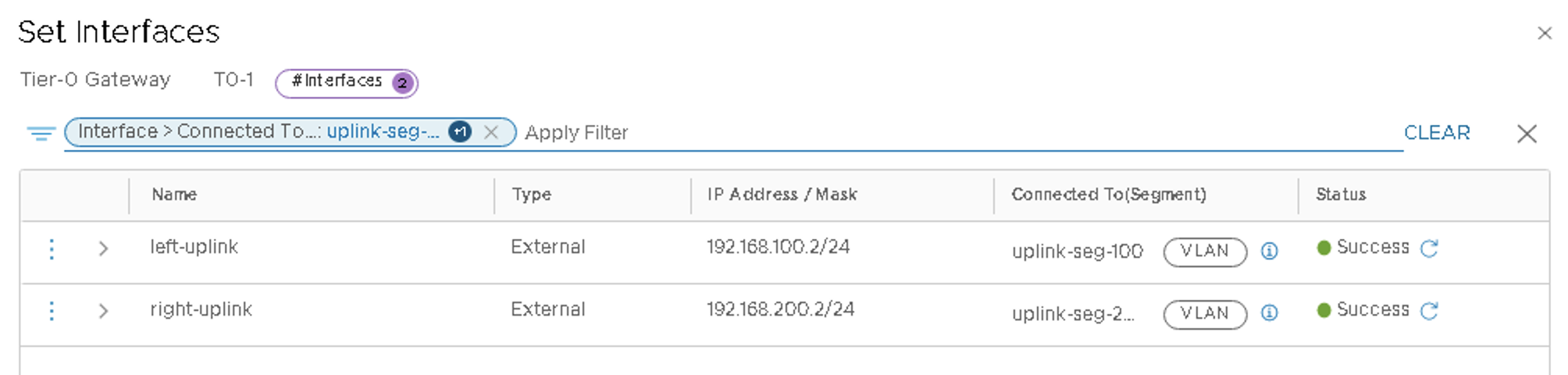1568x375 pixels.
Task: Click the filter lines icon
Action: tap(41, 134)
